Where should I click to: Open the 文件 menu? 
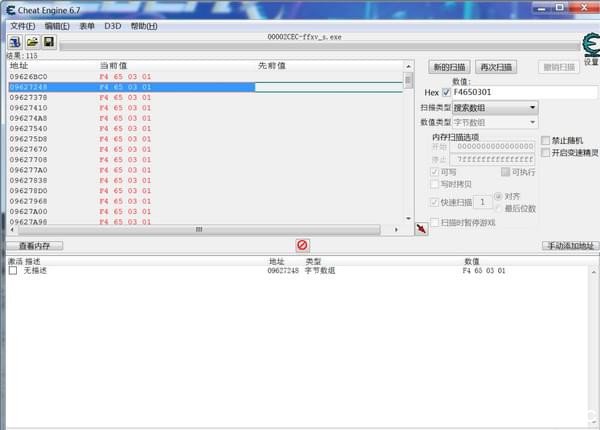[22, 25]
